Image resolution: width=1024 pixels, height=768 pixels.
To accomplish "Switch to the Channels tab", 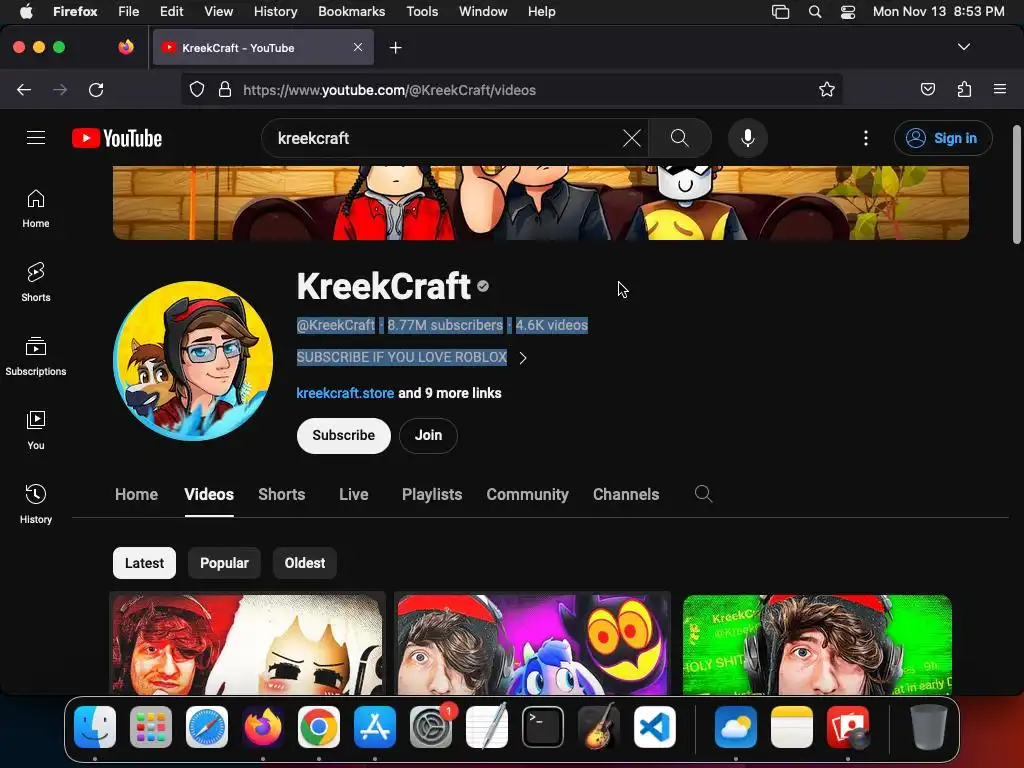I will click(626, 494).
